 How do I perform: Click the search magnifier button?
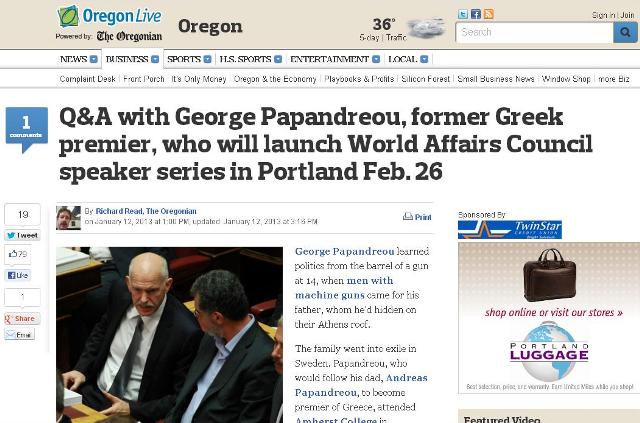(625, 32)
